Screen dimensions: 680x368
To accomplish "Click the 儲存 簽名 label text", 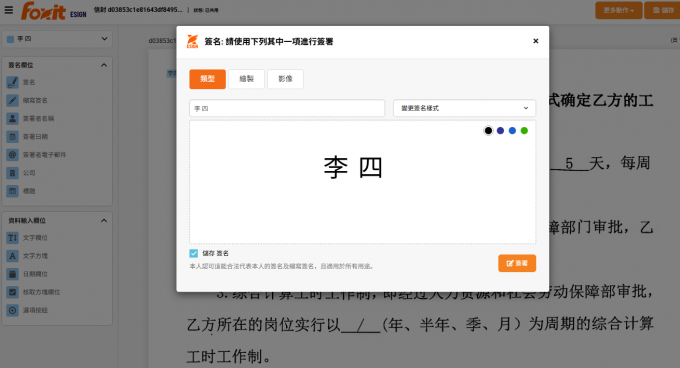I will (x=215, y=253).
